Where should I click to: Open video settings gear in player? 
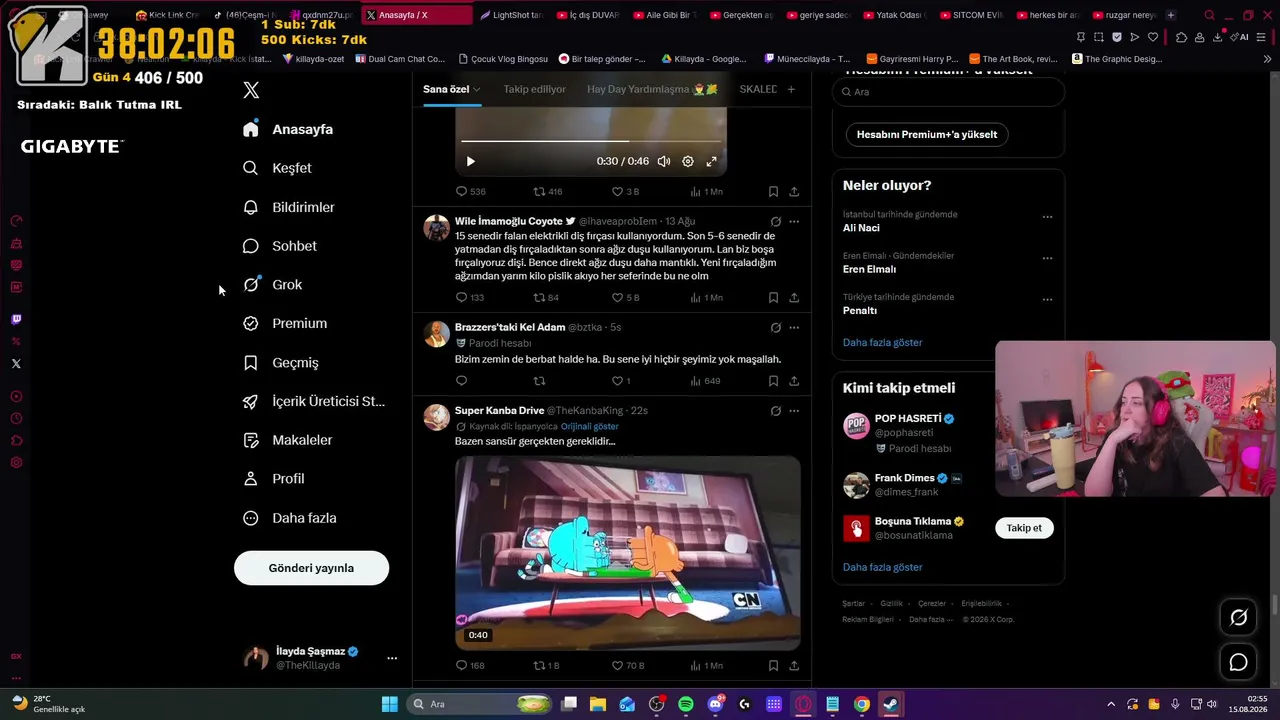point(688,161)
